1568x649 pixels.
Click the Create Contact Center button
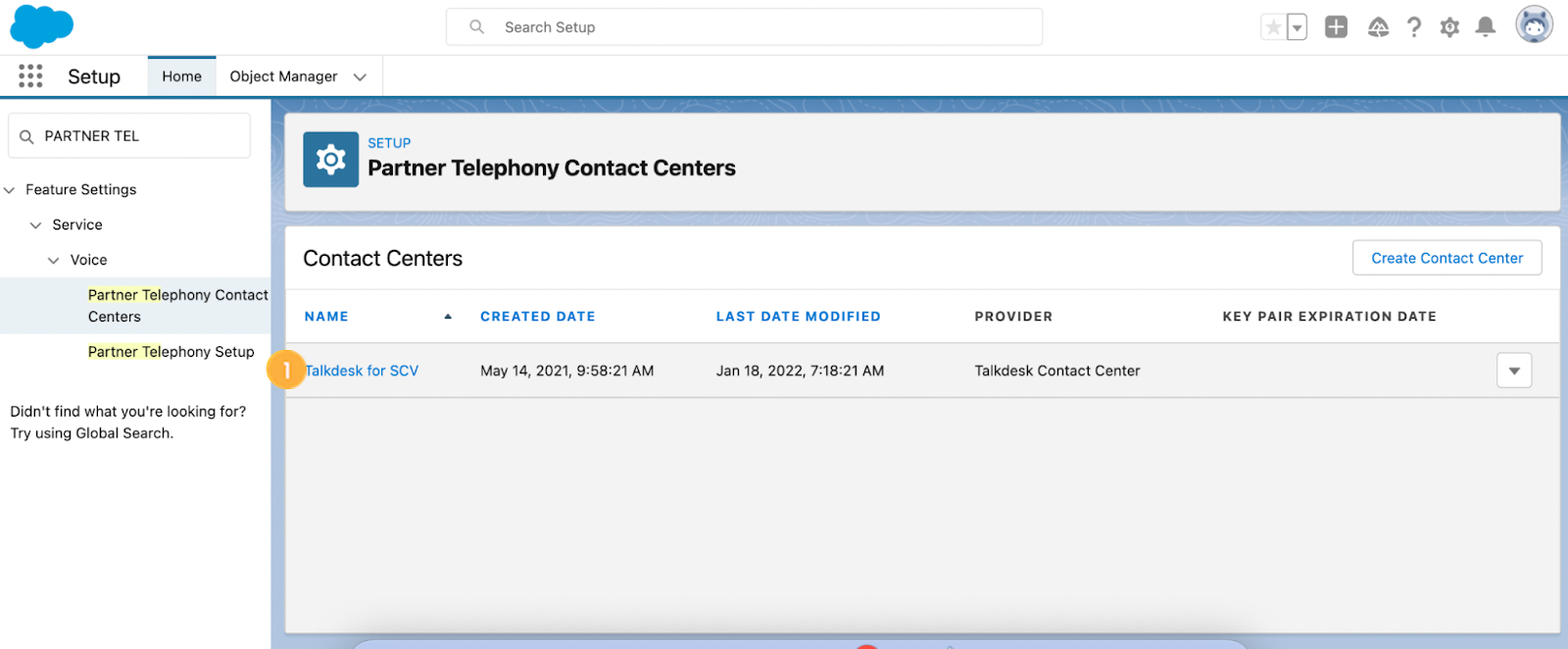point(1446,258)
